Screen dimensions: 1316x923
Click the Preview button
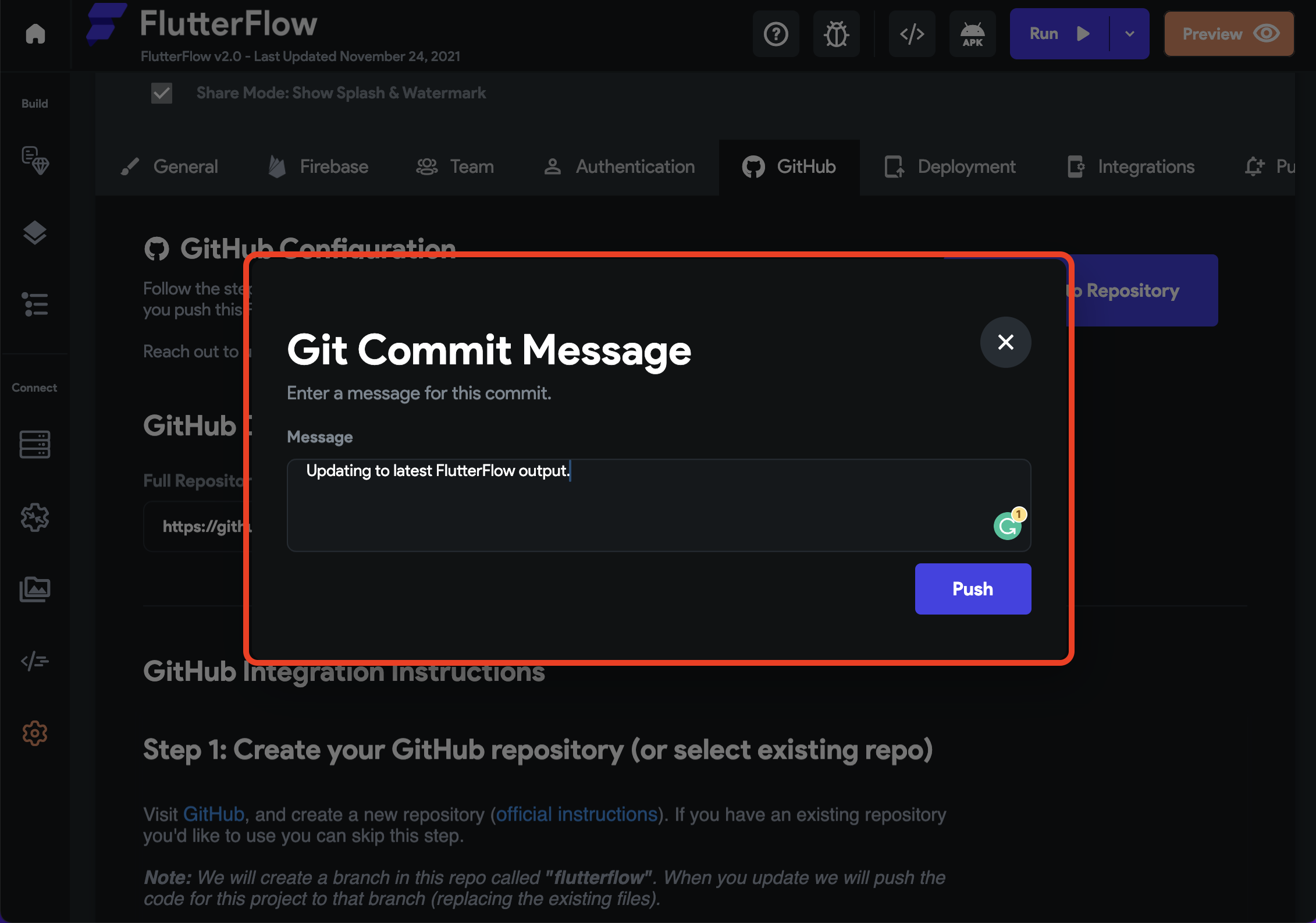[1229, 34]
